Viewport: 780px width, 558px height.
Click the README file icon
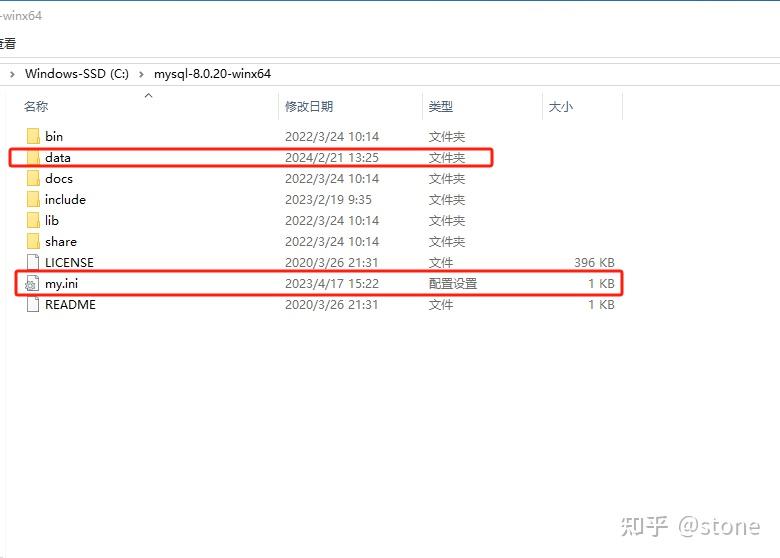pyautogui.click(x=33, y=304)
